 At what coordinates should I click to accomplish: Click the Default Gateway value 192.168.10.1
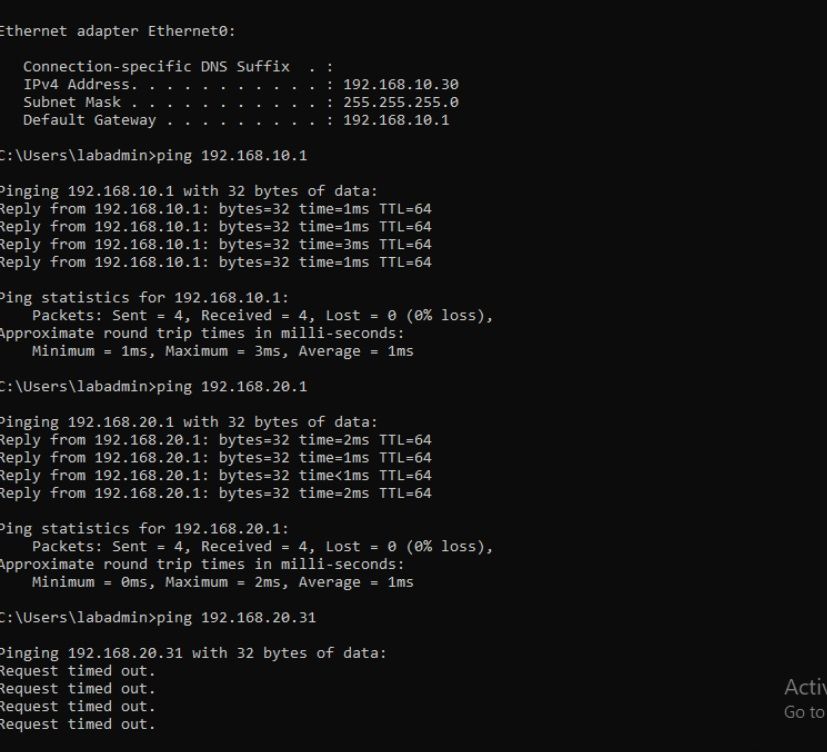[x=396, y=121]
